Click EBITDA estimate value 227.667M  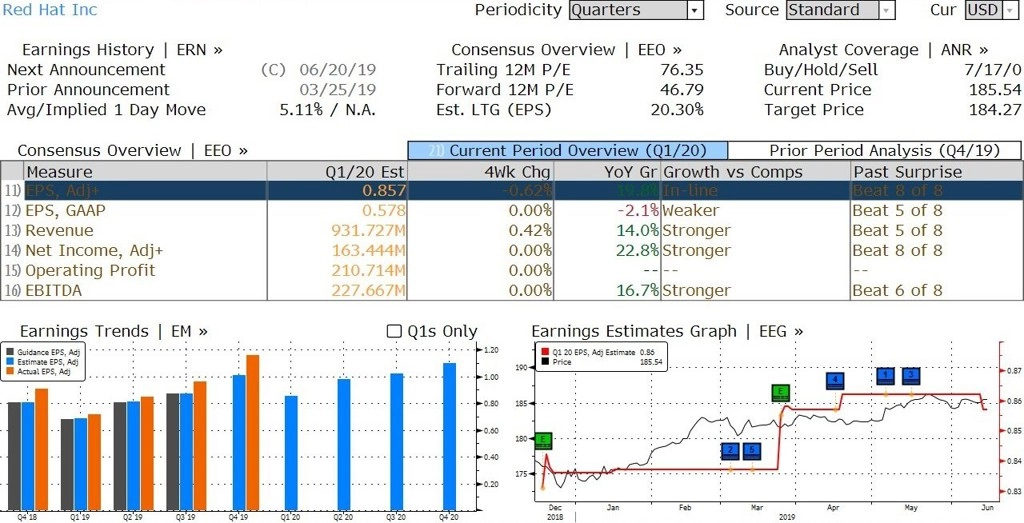368,291
